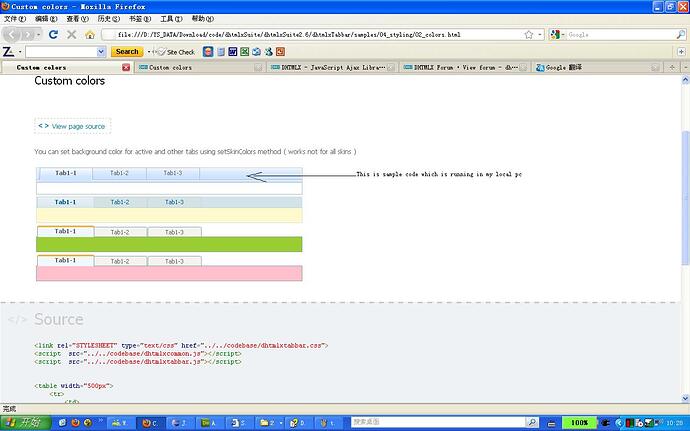Go back with the browser Back arrow
The height and width of the screenshot is (431, 690).
point(12,34)
